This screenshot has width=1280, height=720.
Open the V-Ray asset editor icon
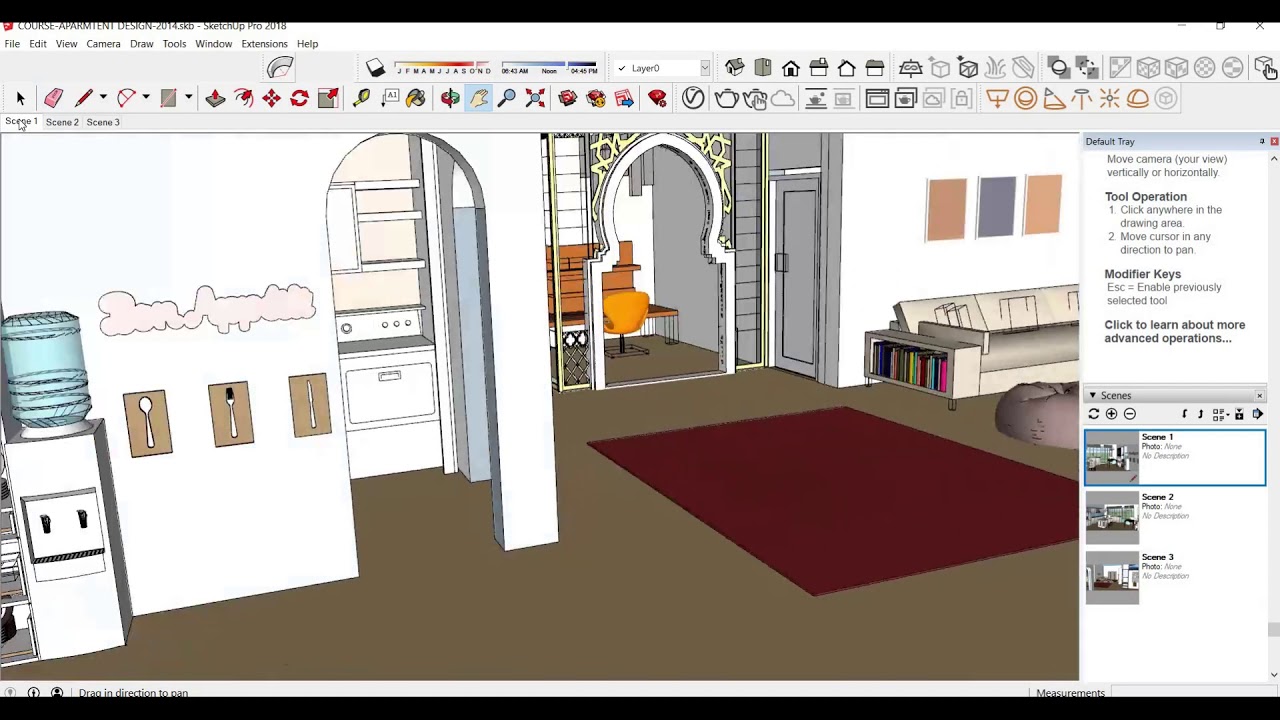pyautogui.click(x=693, y=98)
